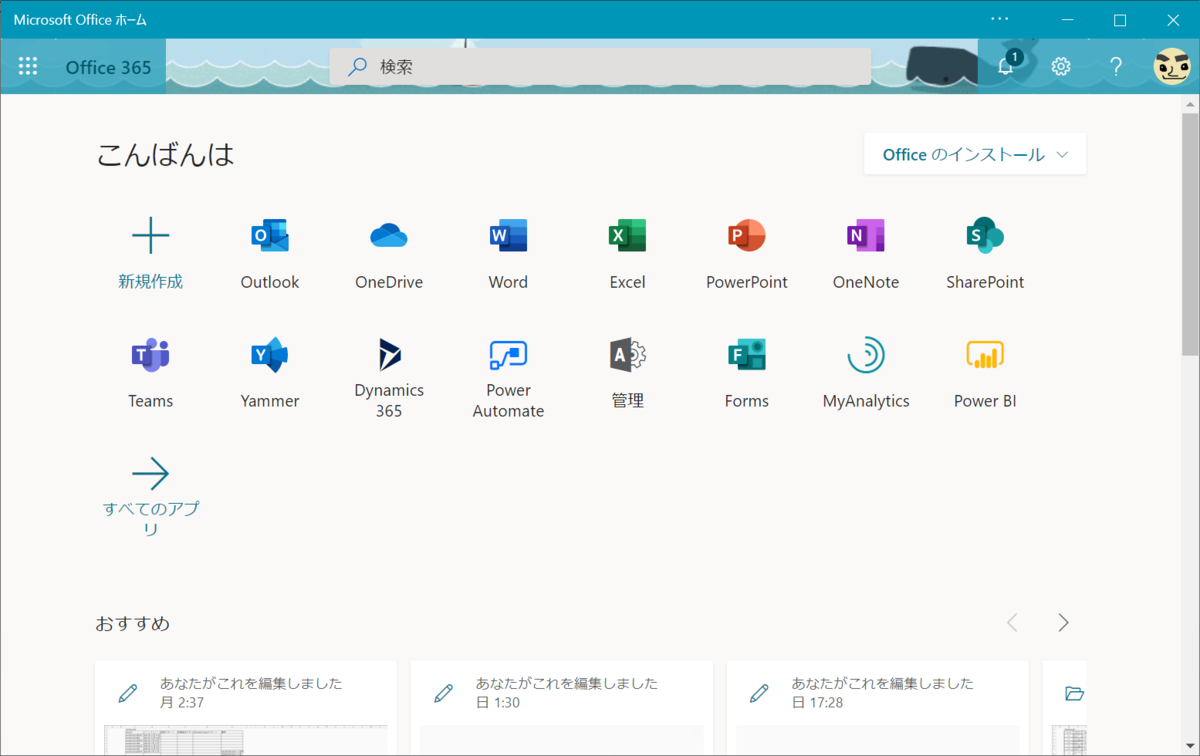Expand the Office のインストール dropdown
Image resolution: width=1200 pixels, height=756 pixels.
tap(975, 154)
